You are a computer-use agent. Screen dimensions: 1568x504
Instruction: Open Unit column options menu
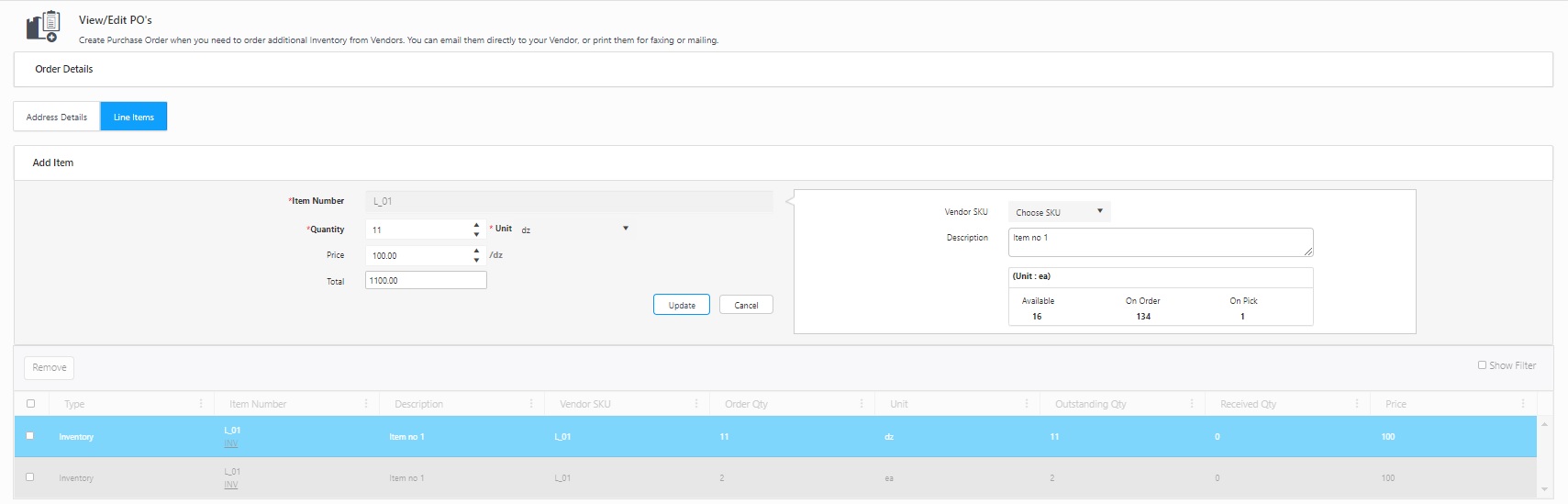(x=1027, y=404)
